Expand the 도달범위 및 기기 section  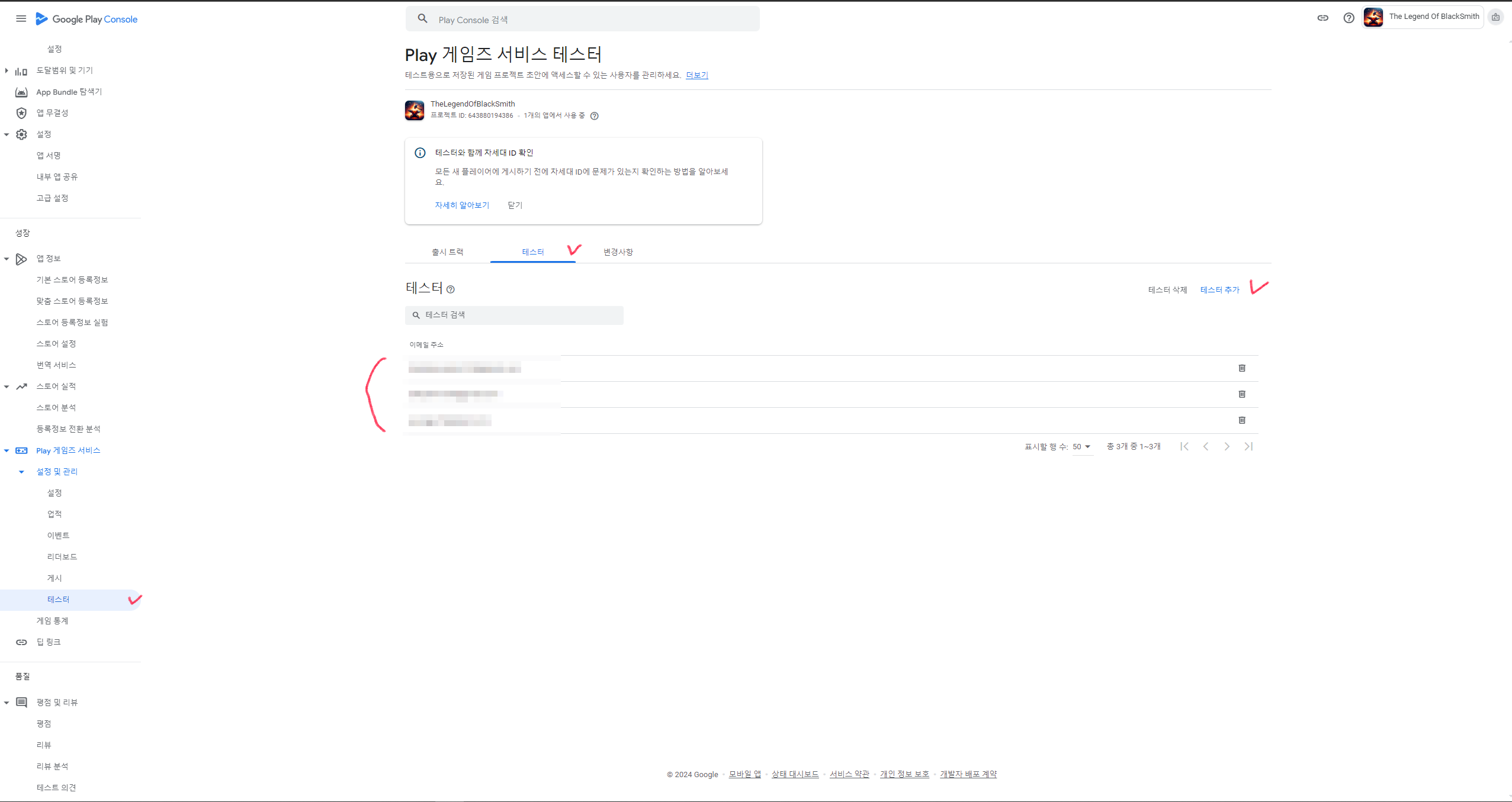tap(7, 70)
